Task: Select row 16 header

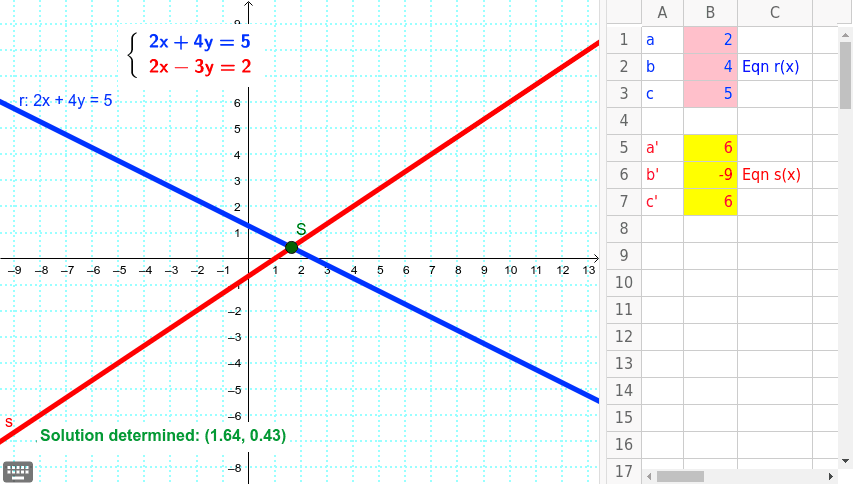Action: tap(624, 445)
